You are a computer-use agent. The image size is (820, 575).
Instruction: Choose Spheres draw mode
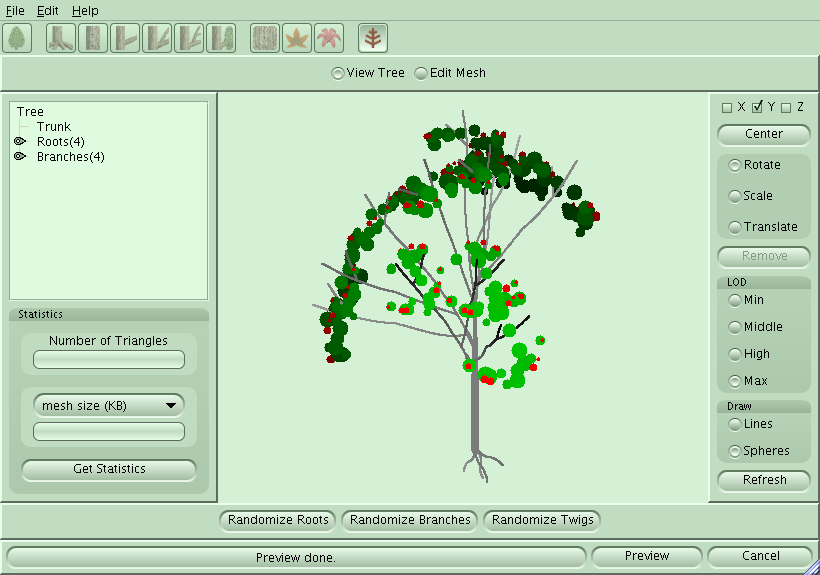(735, 451)
